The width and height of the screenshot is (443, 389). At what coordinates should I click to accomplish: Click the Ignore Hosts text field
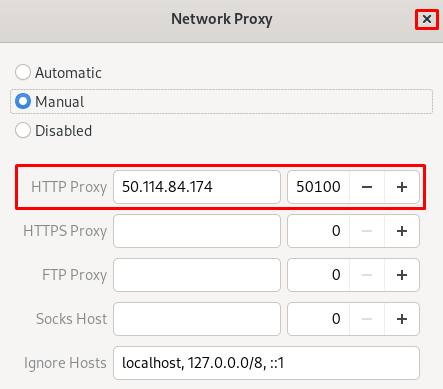[266, 363]
